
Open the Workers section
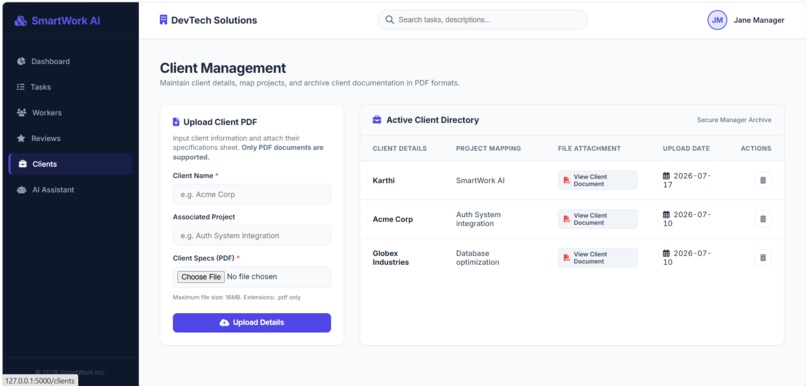pos(70,113)
